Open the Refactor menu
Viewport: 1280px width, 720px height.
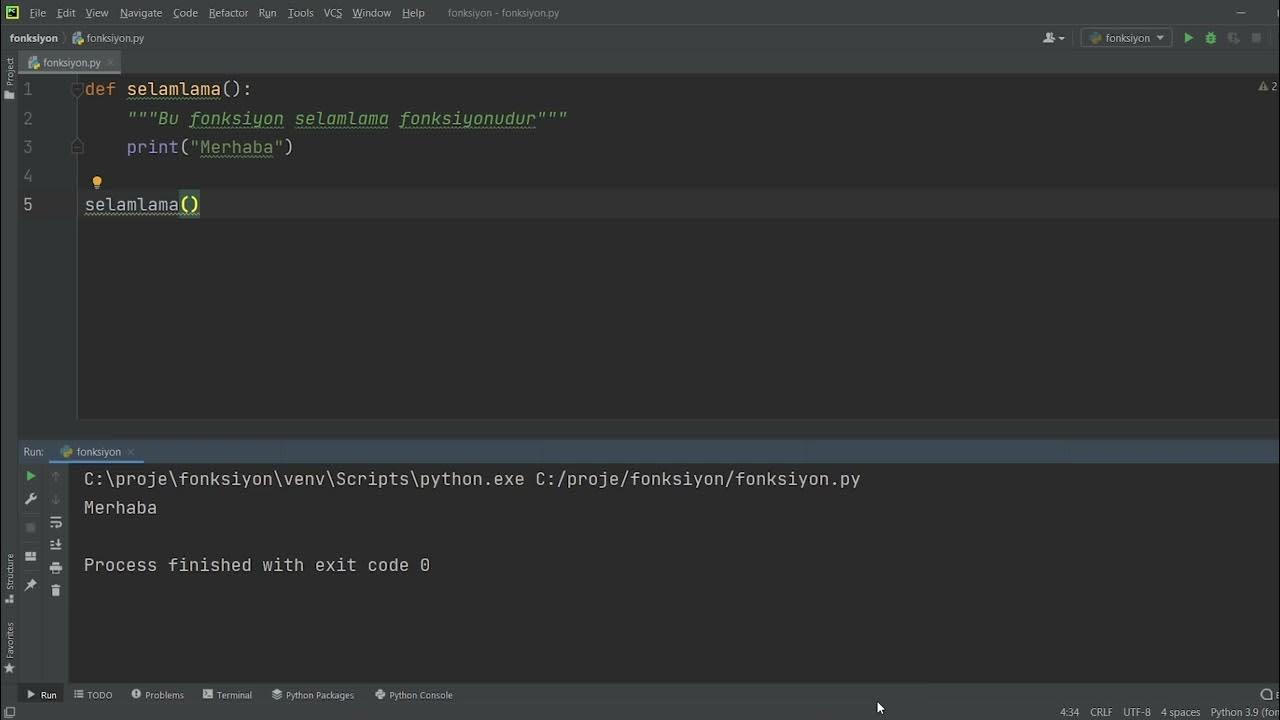(x=228, y=13)
